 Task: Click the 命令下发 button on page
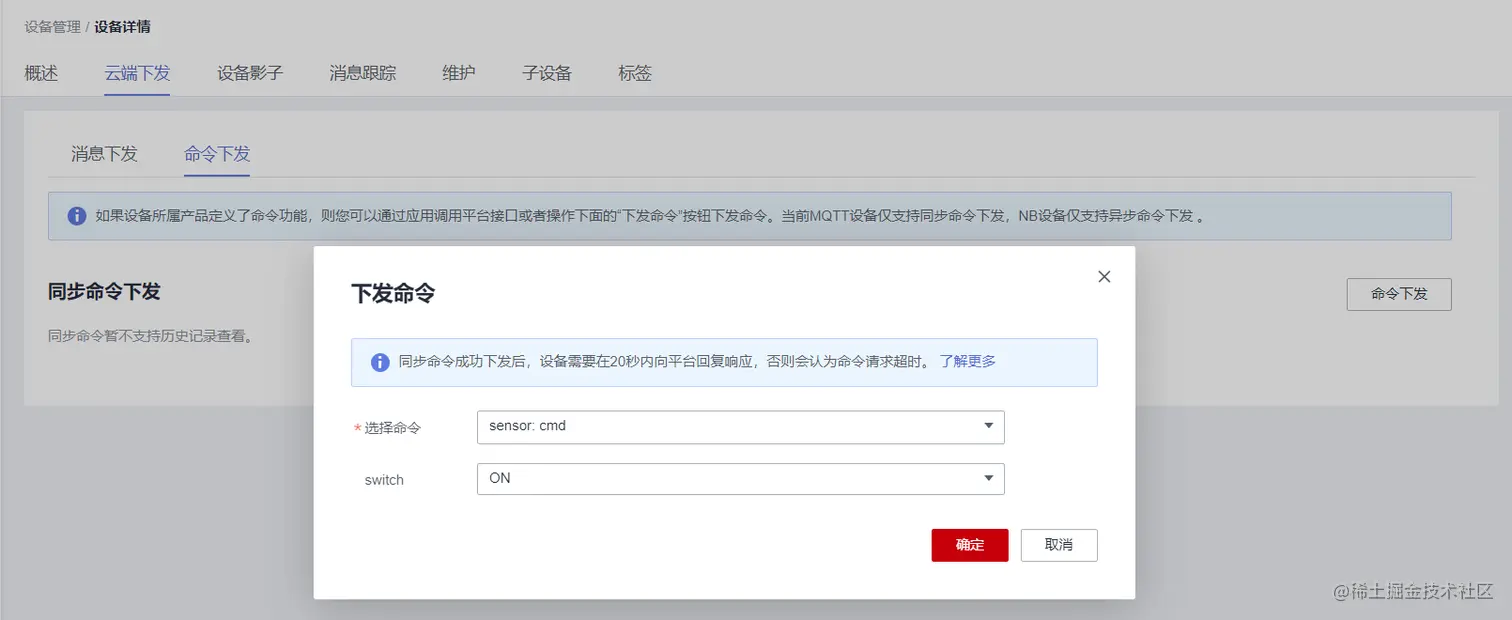[1399, 294]
